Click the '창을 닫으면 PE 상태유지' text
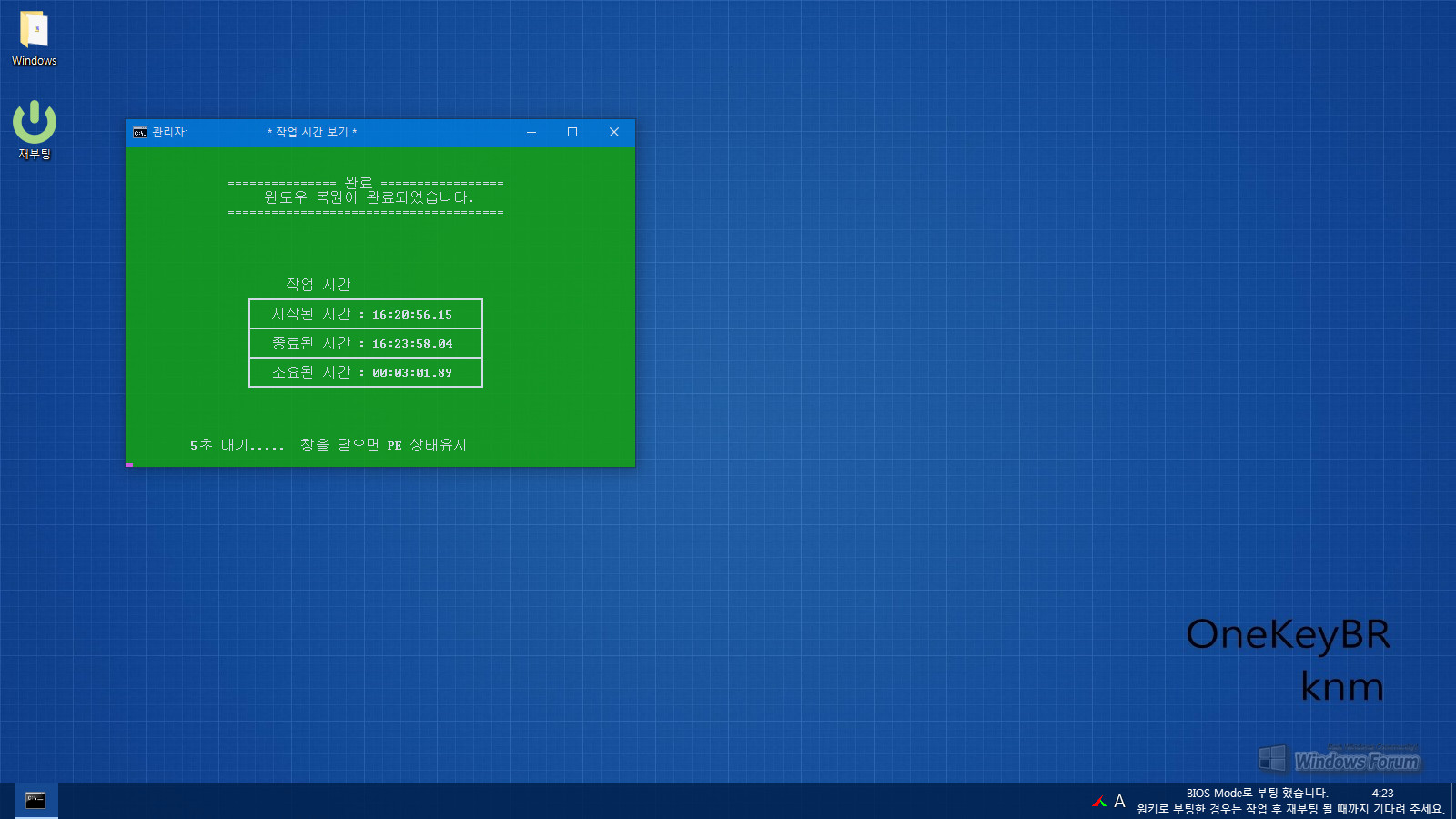 (x=383, y=445)
